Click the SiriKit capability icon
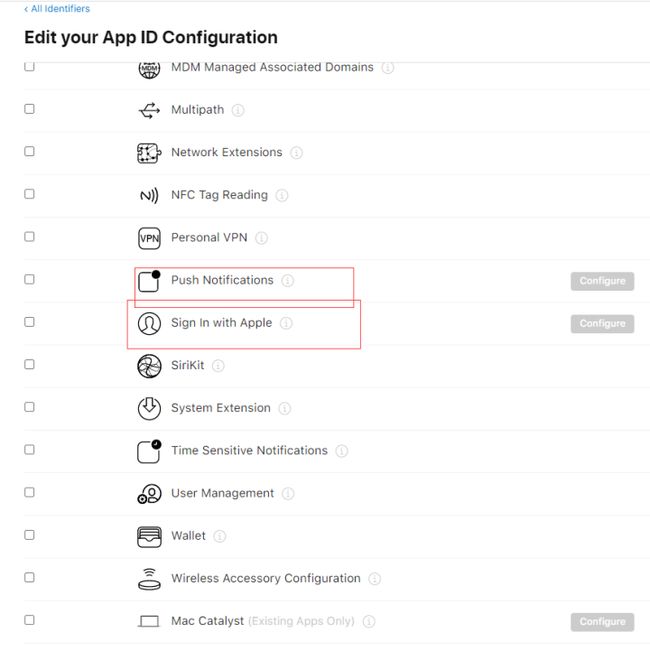The image size is (650, 660). (x=149, y=366)
